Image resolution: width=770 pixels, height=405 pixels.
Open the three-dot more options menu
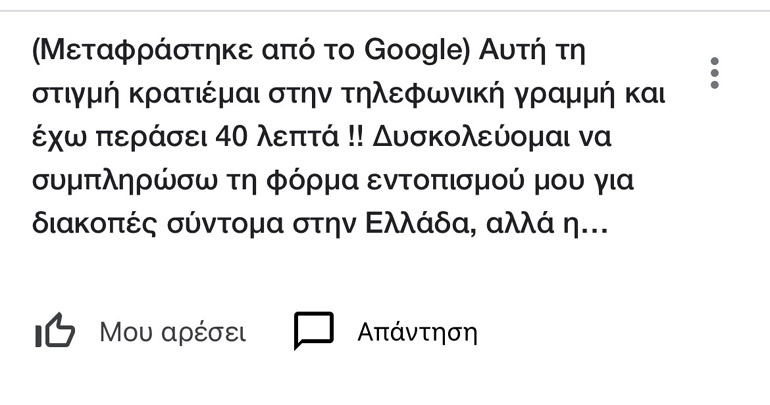[x=713, y=73]
